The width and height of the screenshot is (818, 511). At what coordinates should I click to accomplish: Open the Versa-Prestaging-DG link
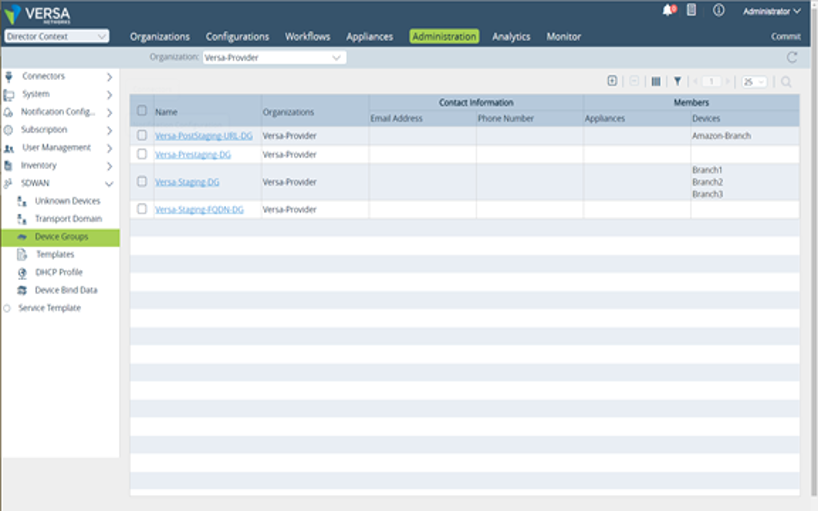click(x=193, y=154)
